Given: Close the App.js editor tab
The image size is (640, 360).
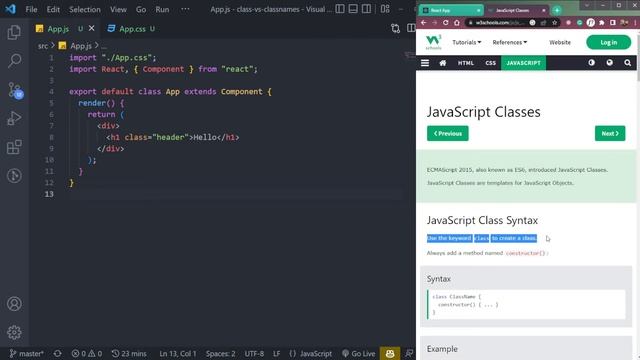Looking at the screenshot, I should pyautogui.click(x=91, y=28).
